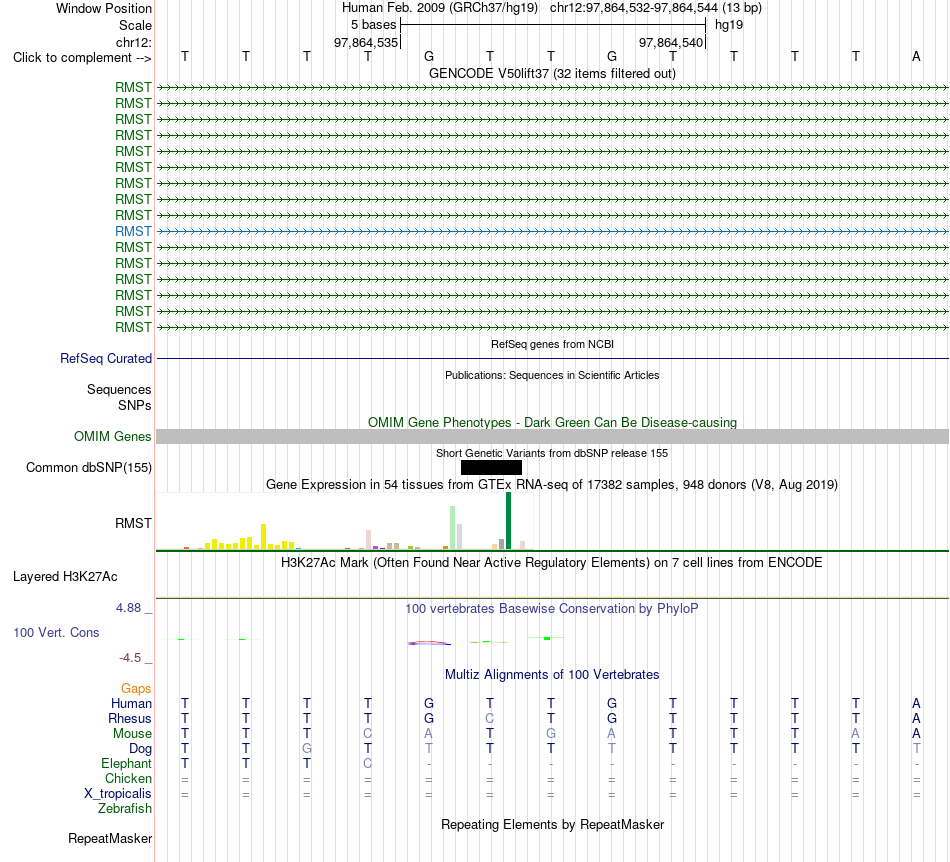The height and width of the screenshot is (862, 950).
Task: Click the Sequences track label
Action: pos(119,390)
